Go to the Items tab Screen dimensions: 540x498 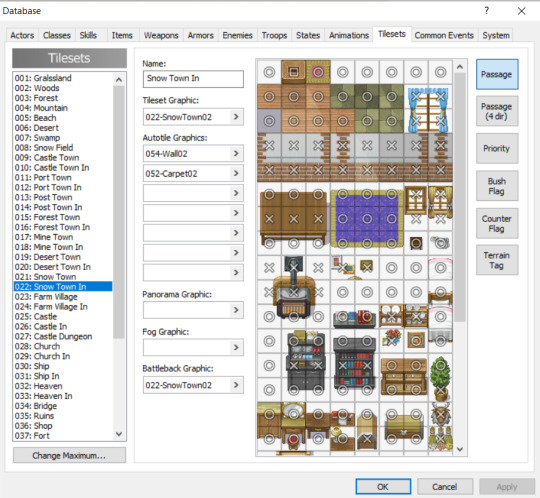122,35
